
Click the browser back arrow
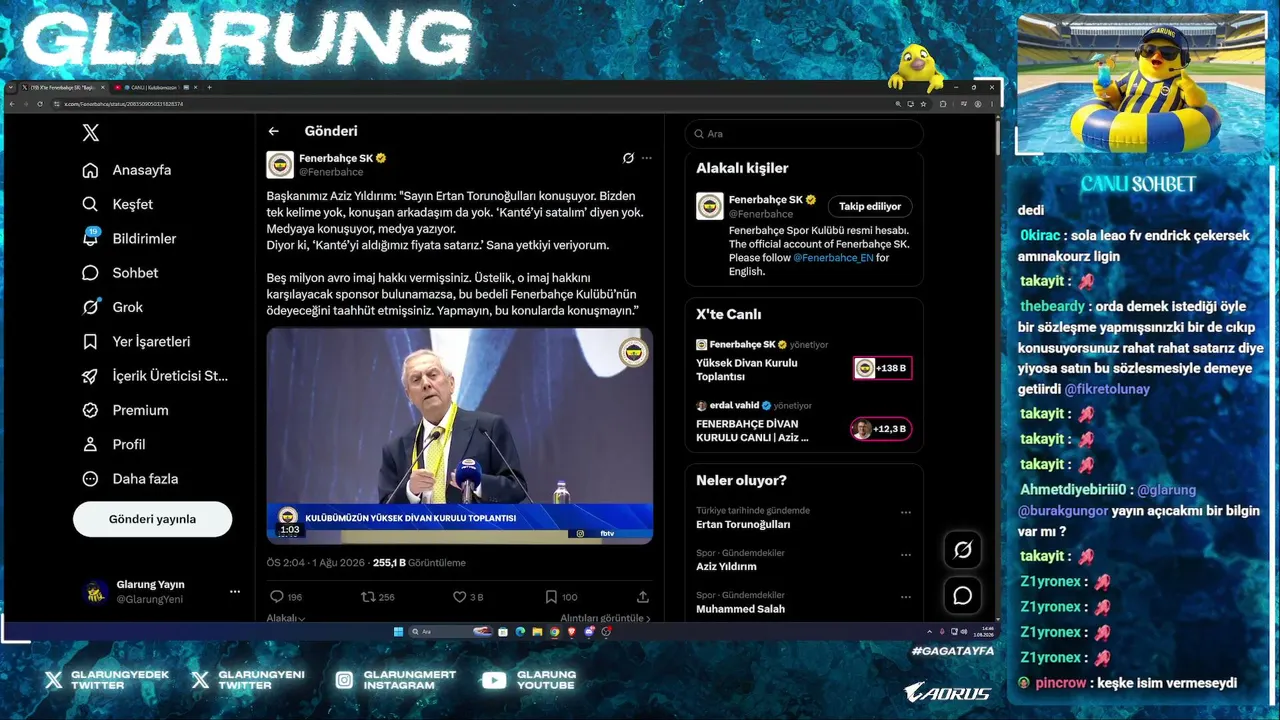pyautogui.click(x=12, y=104)
